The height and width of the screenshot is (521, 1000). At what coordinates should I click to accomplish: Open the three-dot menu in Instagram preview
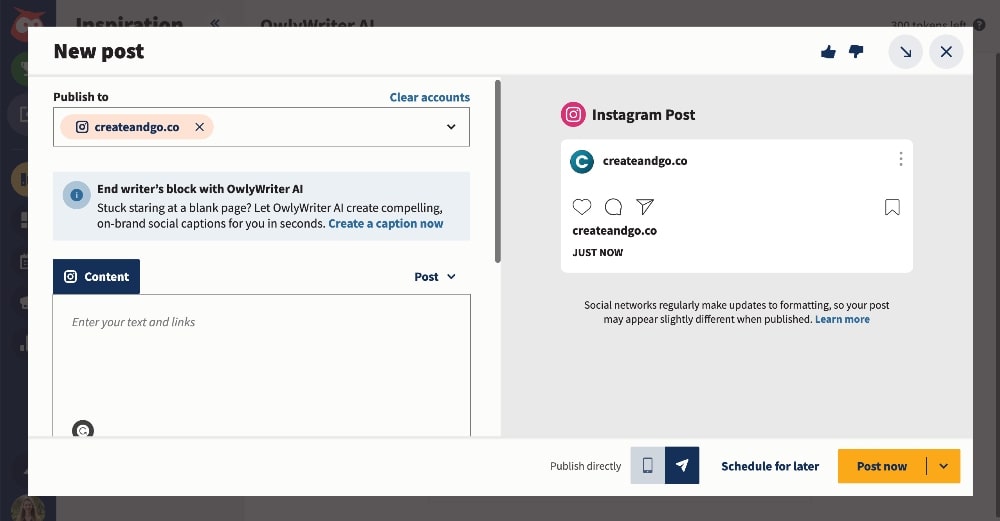[901, 159]
